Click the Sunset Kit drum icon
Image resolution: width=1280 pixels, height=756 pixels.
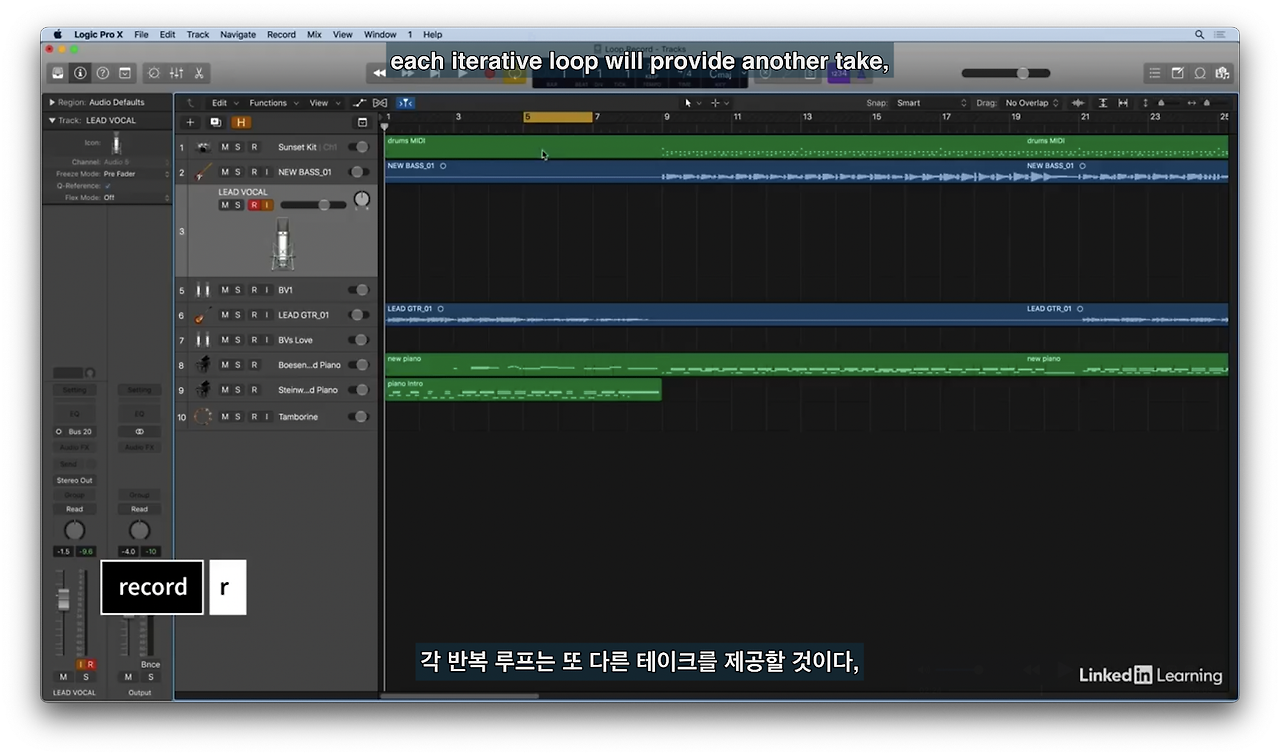point(203,147)
